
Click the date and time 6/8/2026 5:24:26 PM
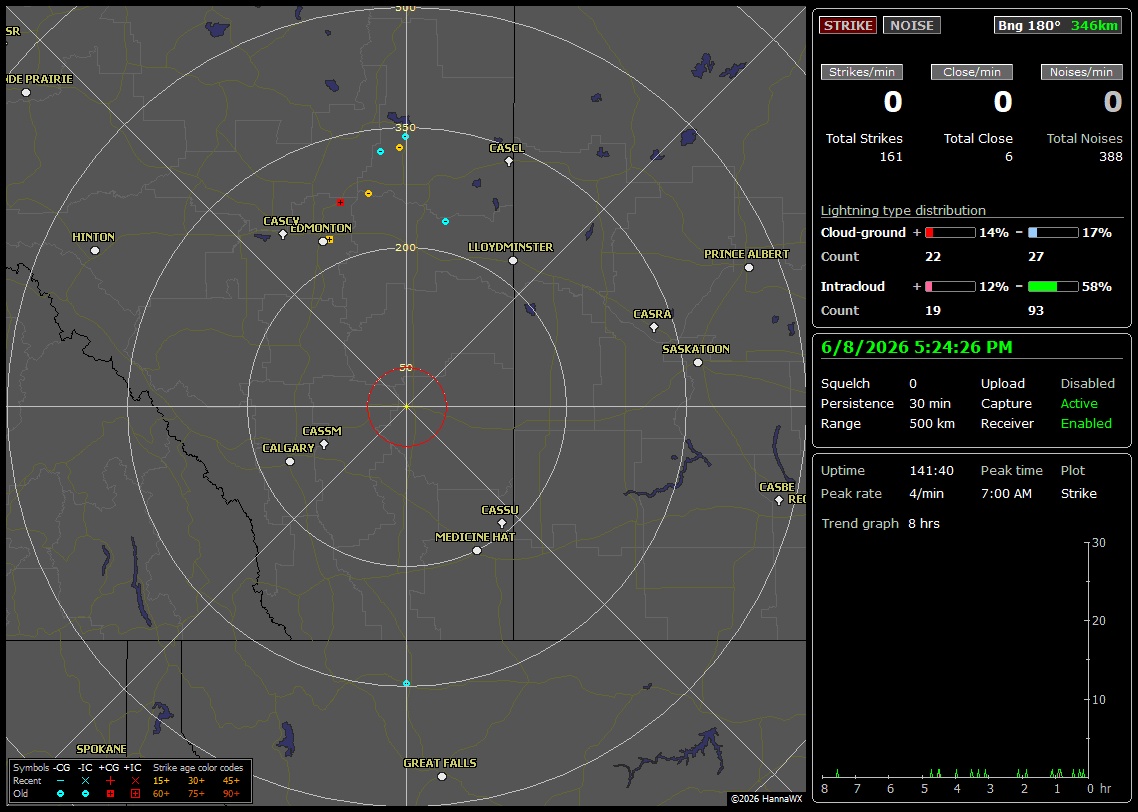pyautogui.click(x=917, y=348)
